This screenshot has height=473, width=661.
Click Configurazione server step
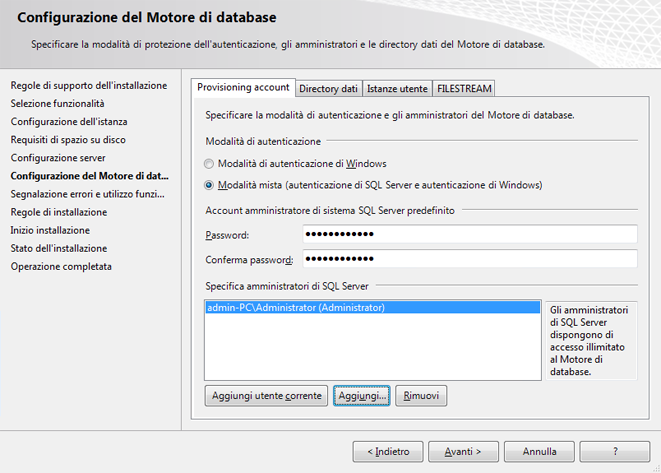58,158
